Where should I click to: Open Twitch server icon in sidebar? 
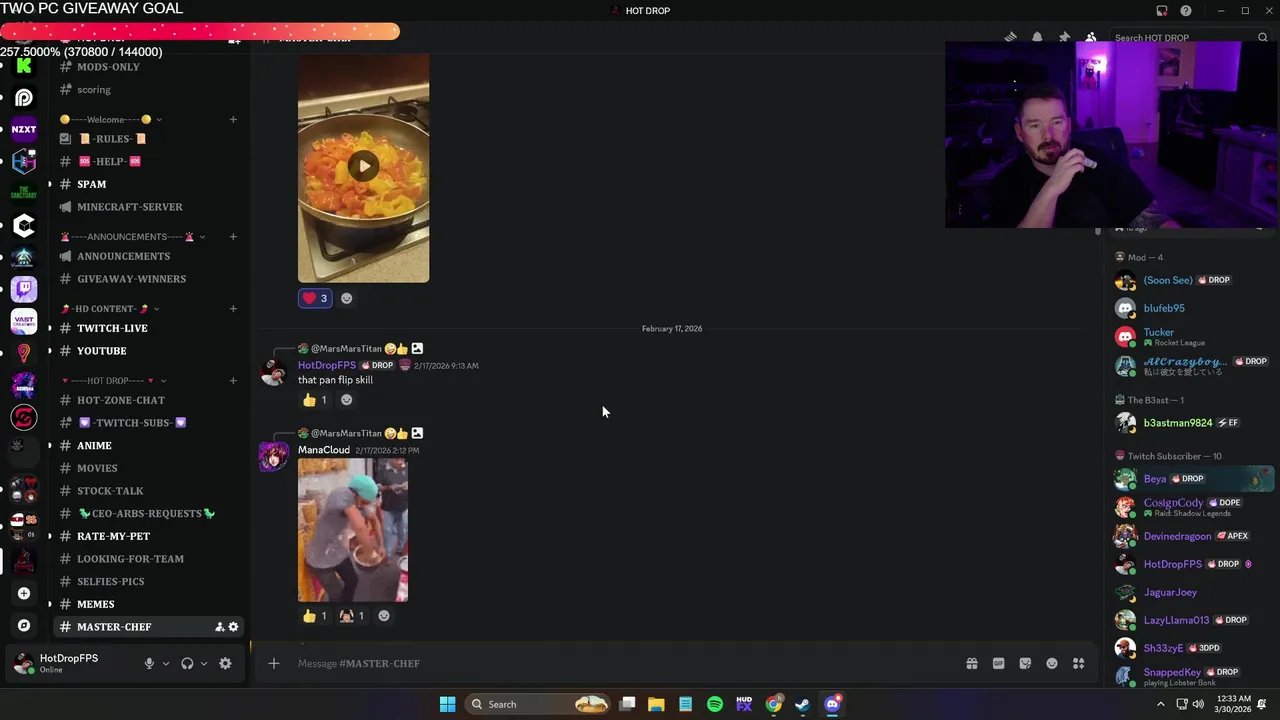24,289
